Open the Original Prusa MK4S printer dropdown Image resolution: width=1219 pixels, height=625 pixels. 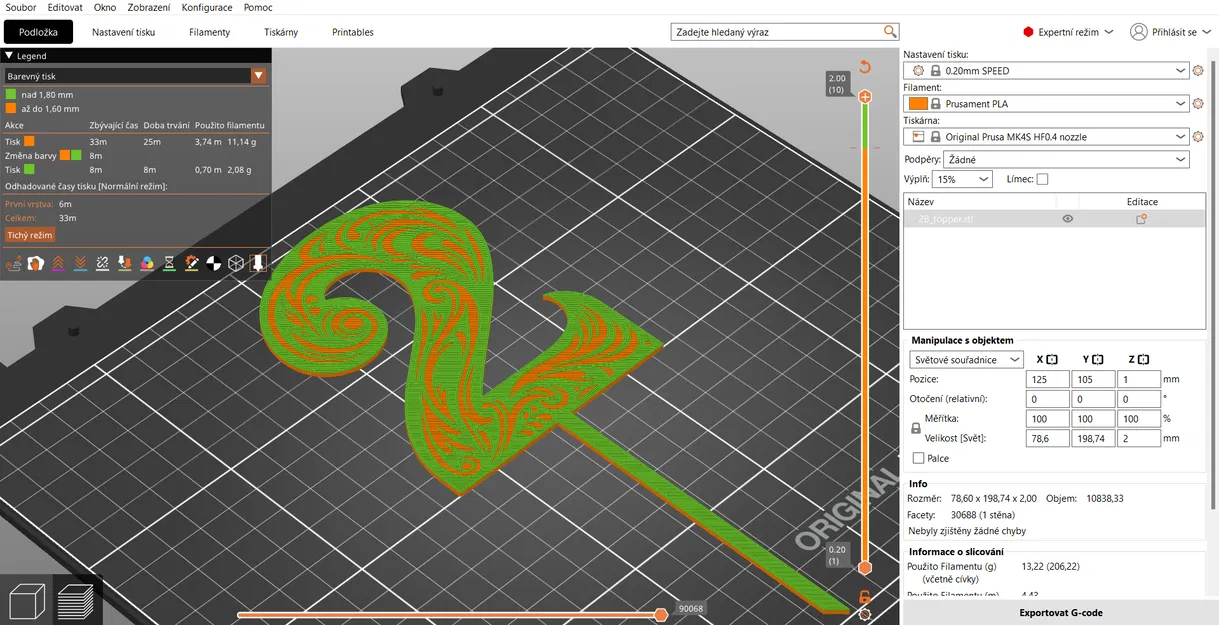[1046, 137]
